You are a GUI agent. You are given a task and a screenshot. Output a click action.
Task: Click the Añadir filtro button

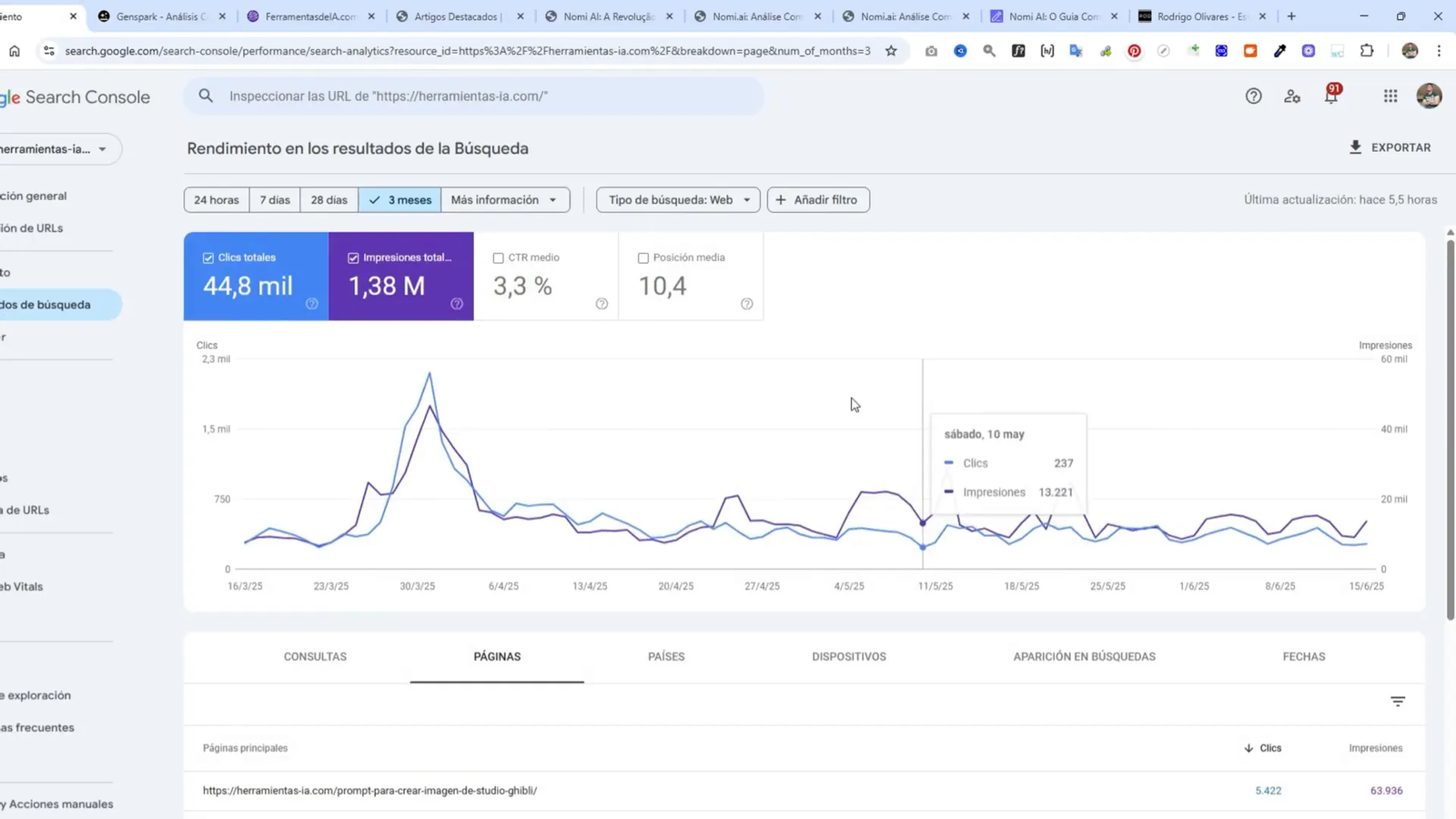tap(817, 199)
